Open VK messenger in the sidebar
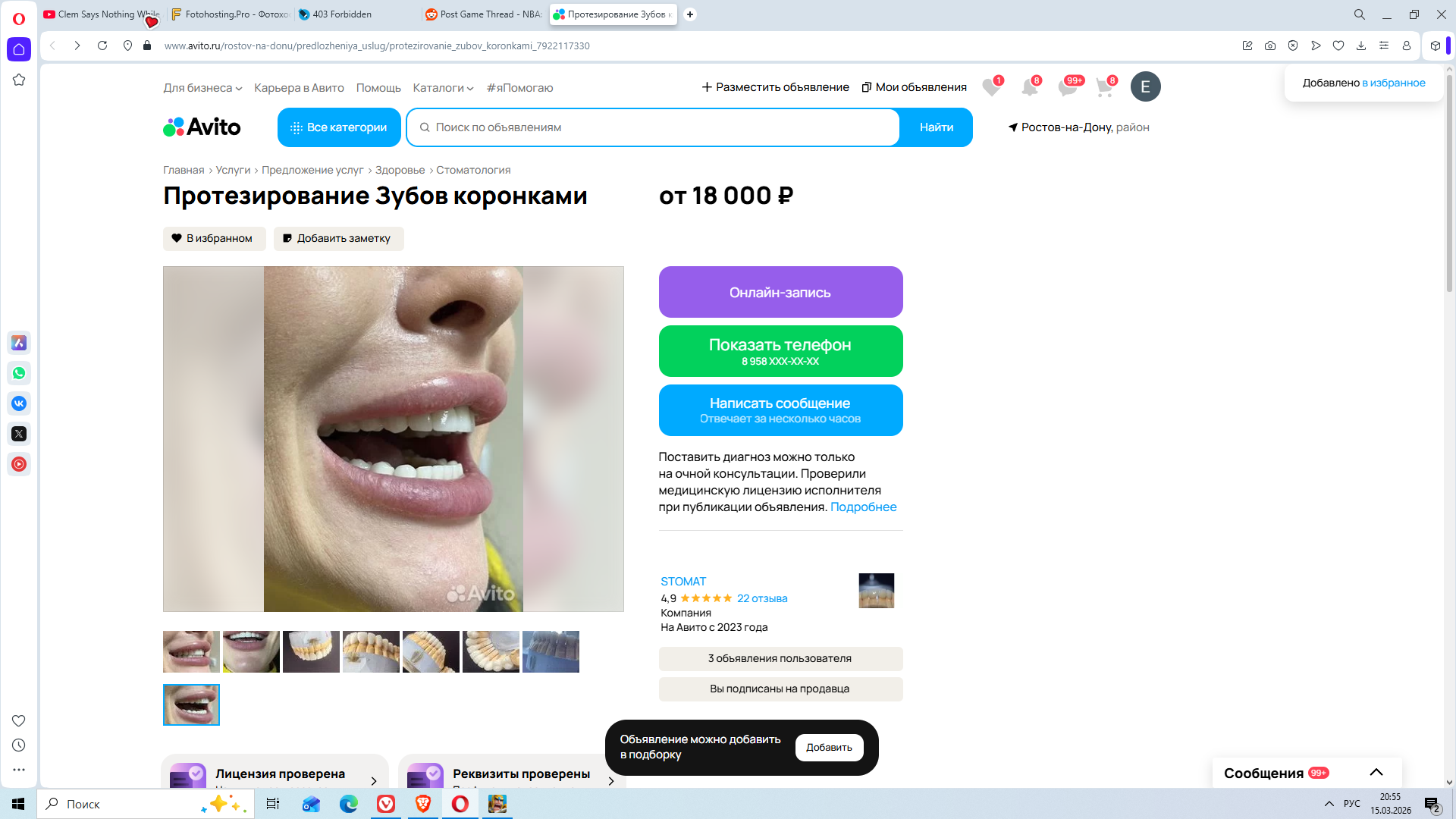Screen dimensions: 1456x819 19,403
